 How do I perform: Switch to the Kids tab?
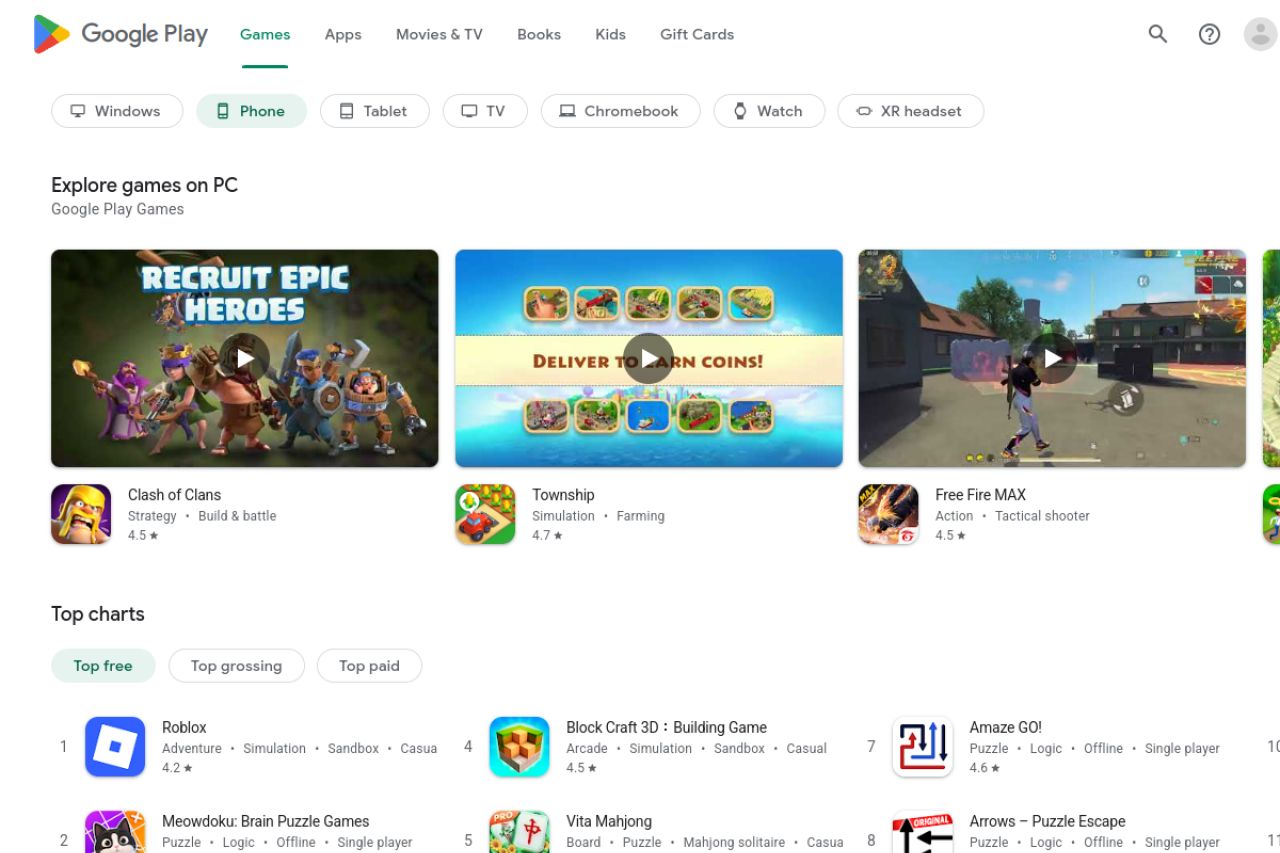610,34
